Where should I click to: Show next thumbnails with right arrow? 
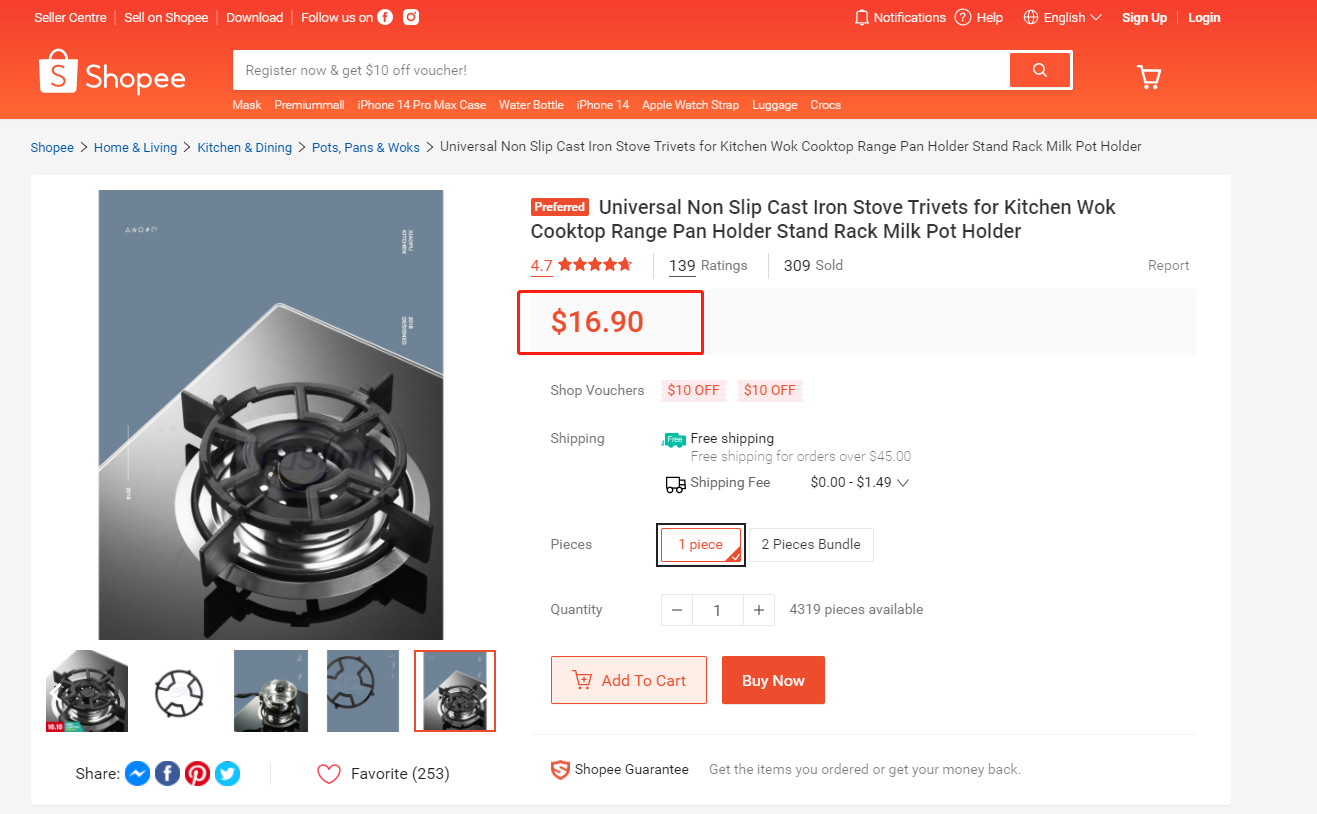click(484, 691)
